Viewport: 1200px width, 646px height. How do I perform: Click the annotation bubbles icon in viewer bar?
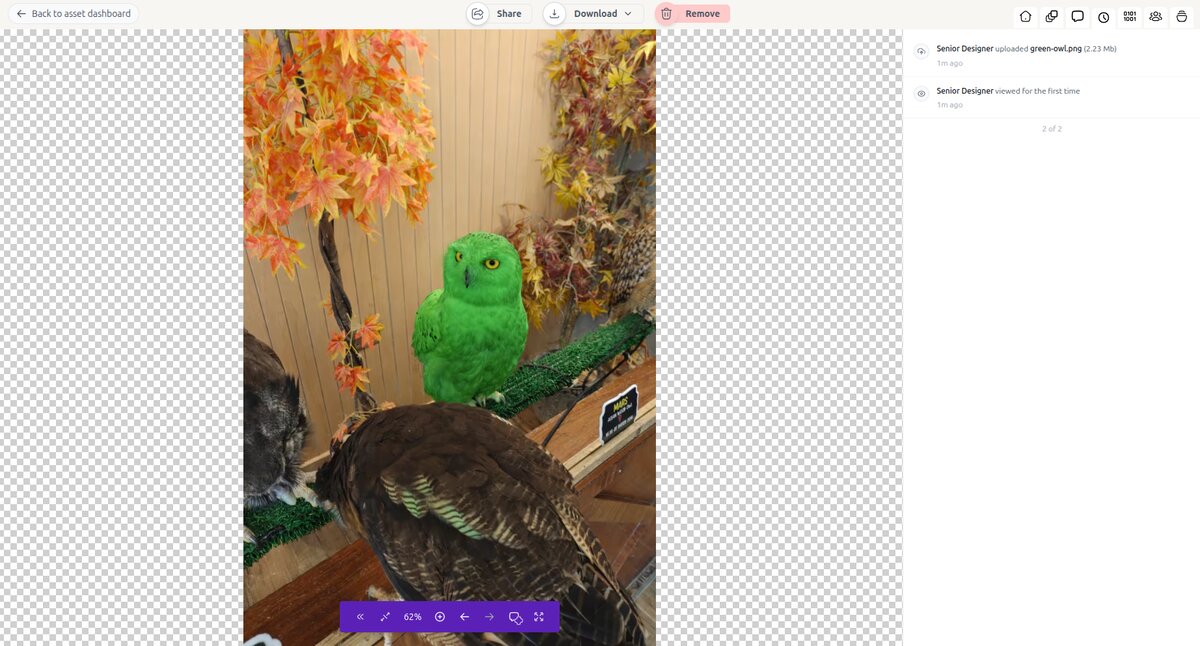[516, 617]
